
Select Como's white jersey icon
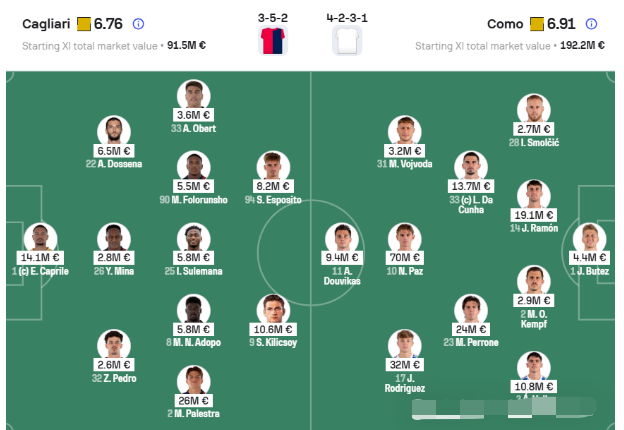pos(346,40)
